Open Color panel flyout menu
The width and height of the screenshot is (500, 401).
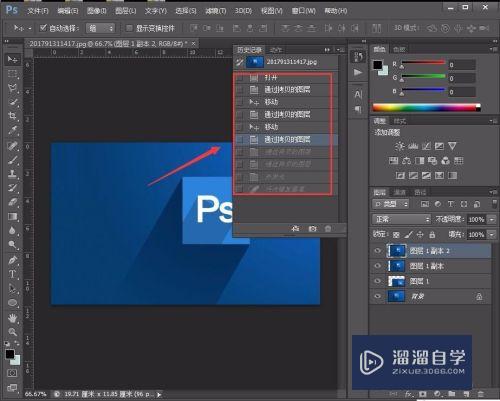click(x=493, y=49)
